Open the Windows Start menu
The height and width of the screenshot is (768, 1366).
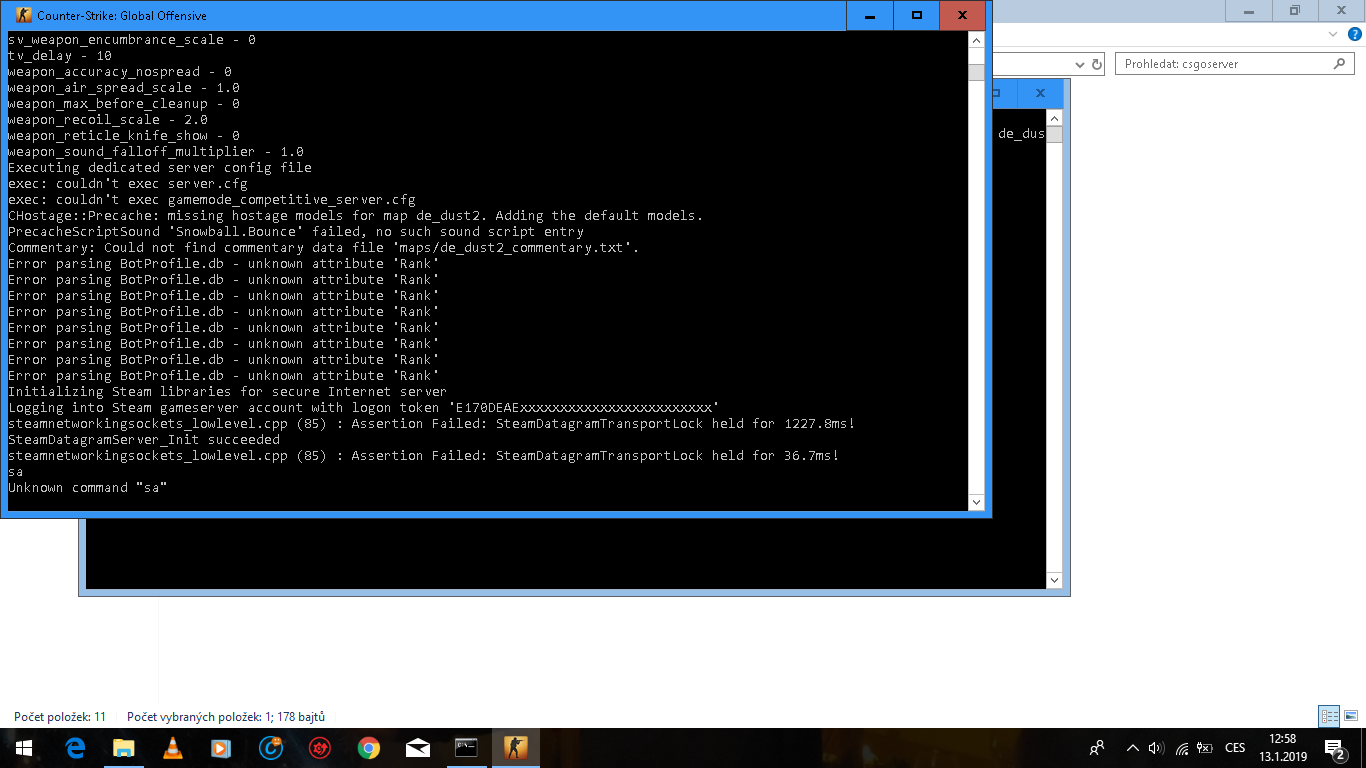(x=23, y=747)
